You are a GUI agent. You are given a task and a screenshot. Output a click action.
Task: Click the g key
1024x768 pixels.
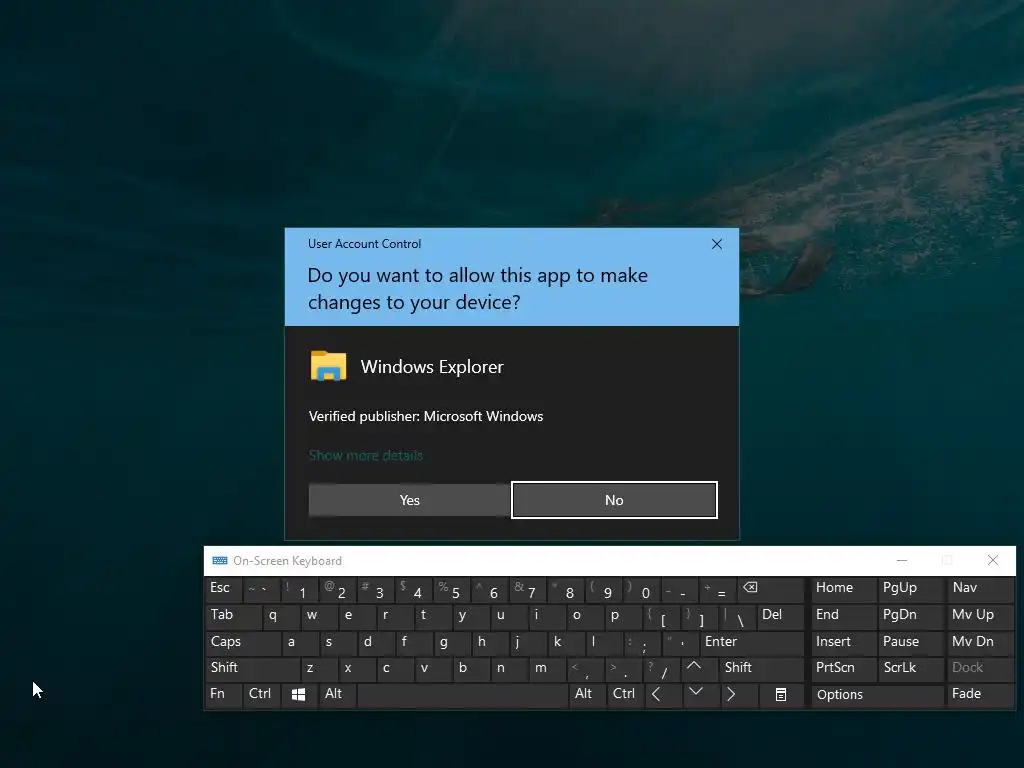tap(452, 643)
